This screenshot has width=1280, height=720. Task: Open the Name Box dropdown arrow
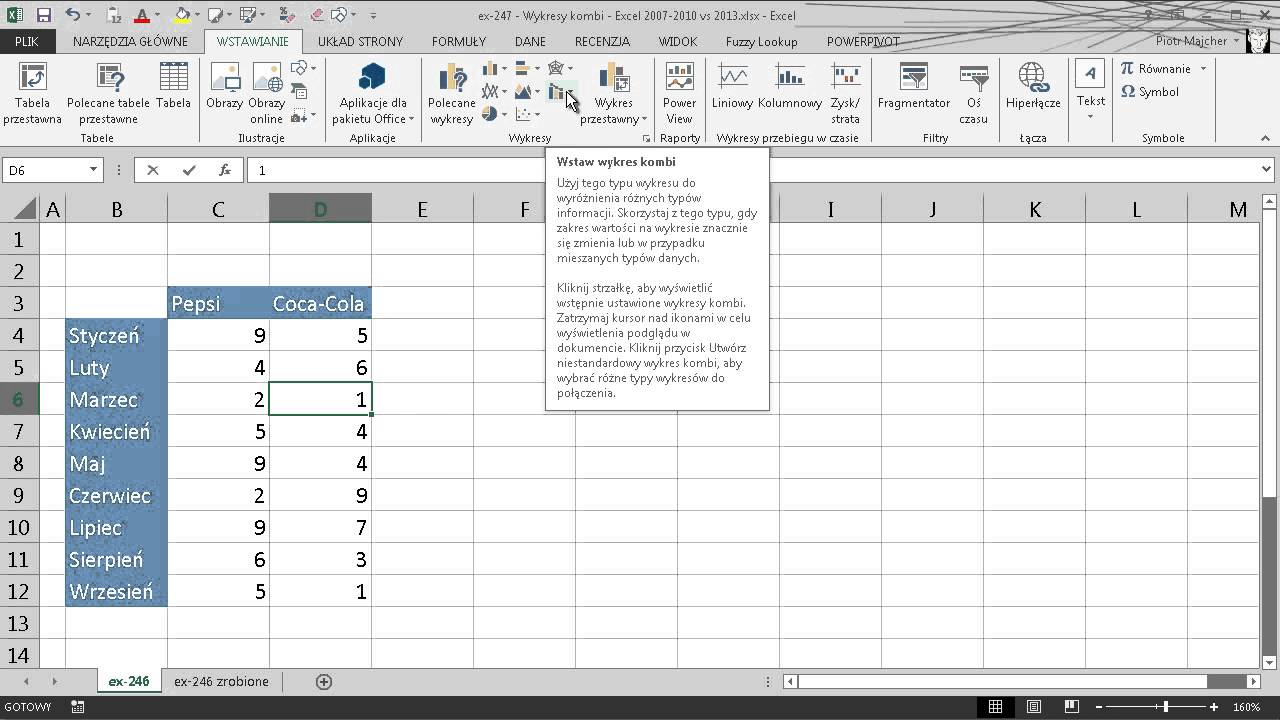click(x=94, y=170)
